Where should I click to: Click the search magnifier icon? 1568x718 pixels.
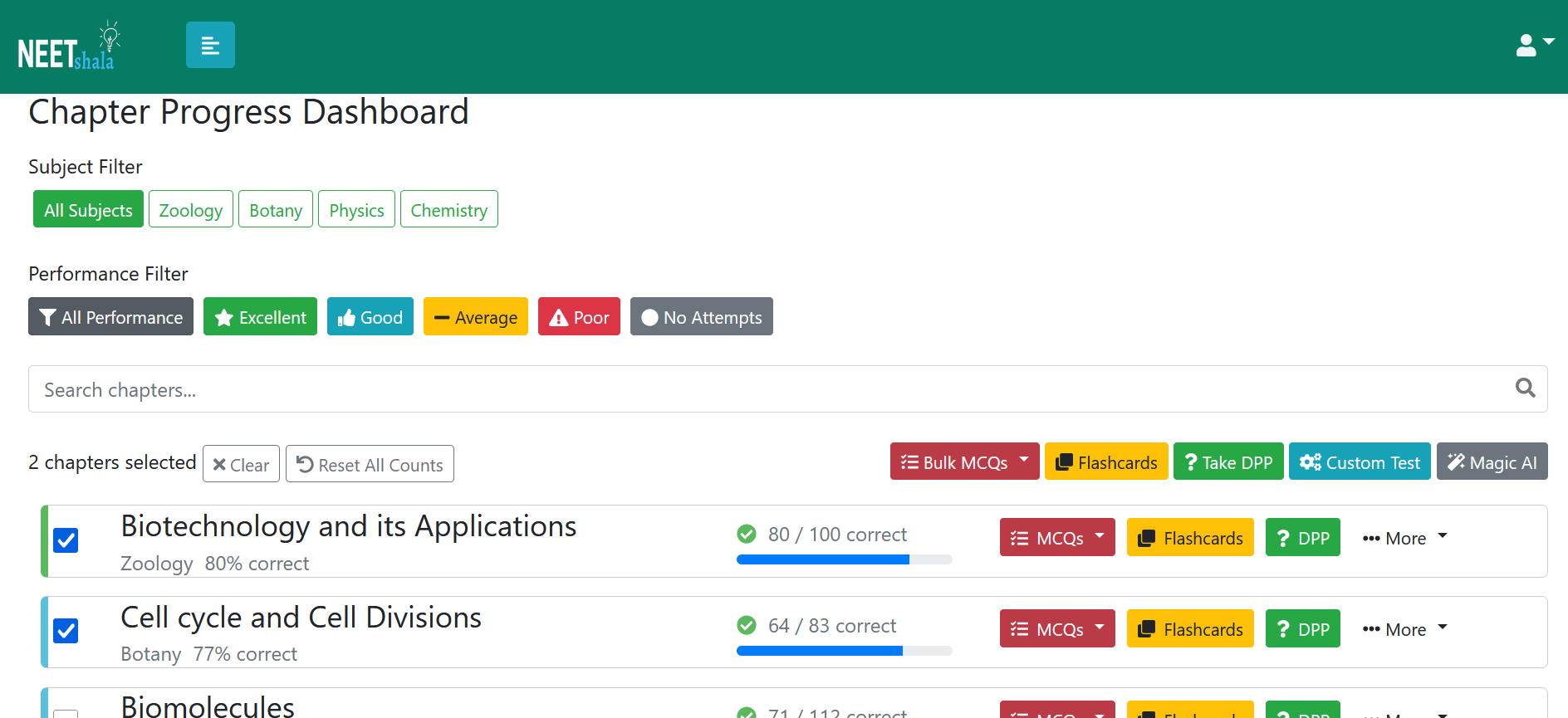point(1525,388)
